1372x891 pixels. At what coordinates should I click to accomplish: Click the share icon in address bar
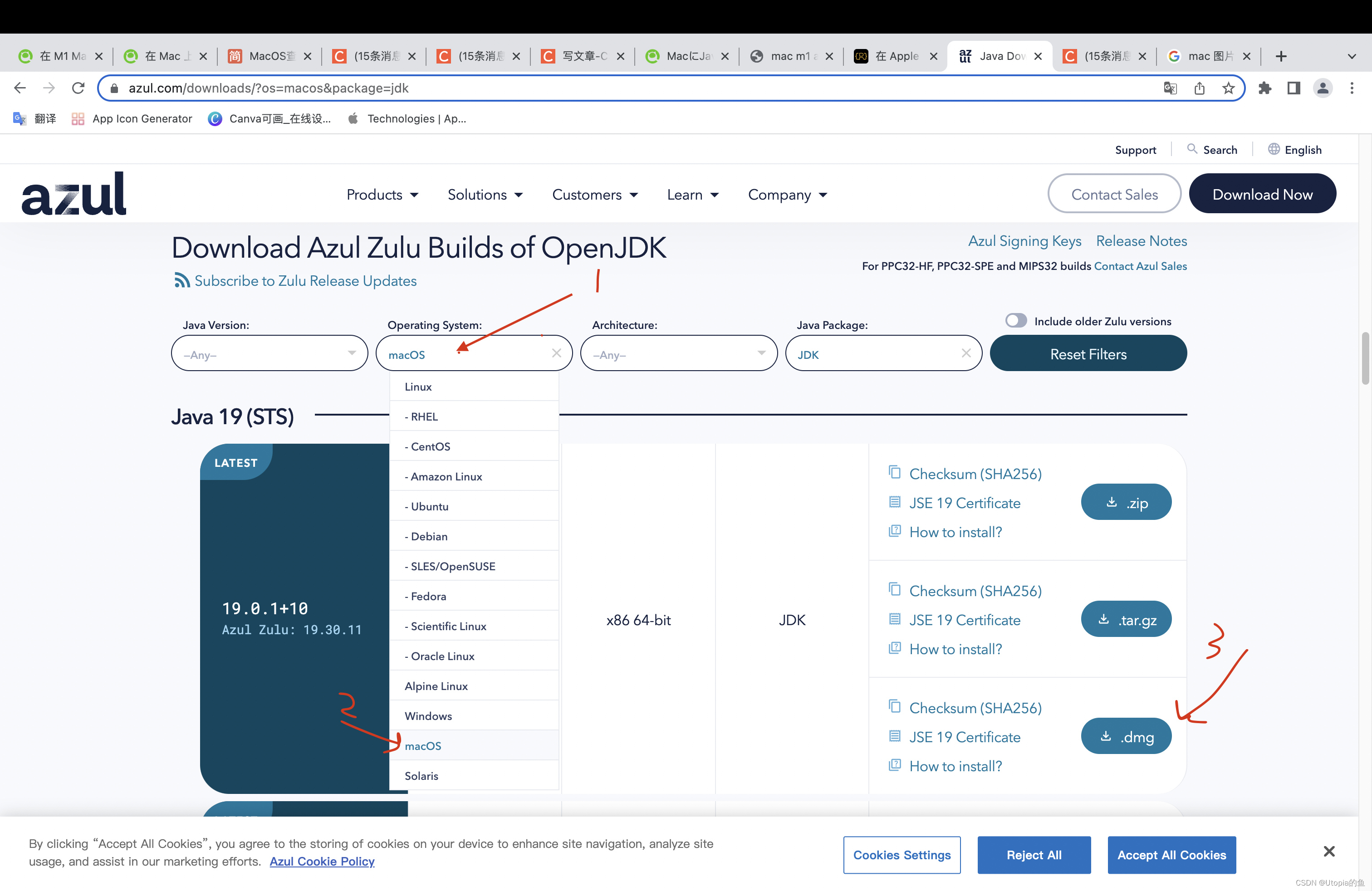[1200, 88]
